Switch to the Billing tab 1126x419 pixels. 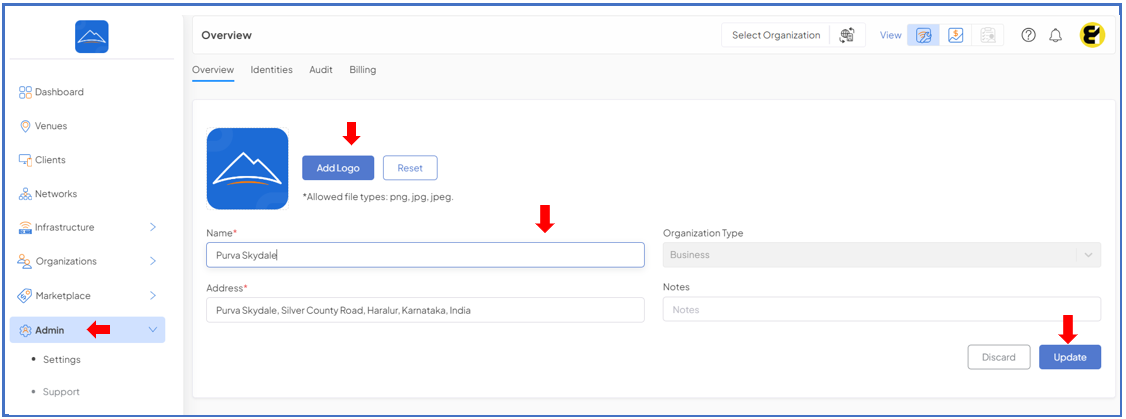point(363,70)
